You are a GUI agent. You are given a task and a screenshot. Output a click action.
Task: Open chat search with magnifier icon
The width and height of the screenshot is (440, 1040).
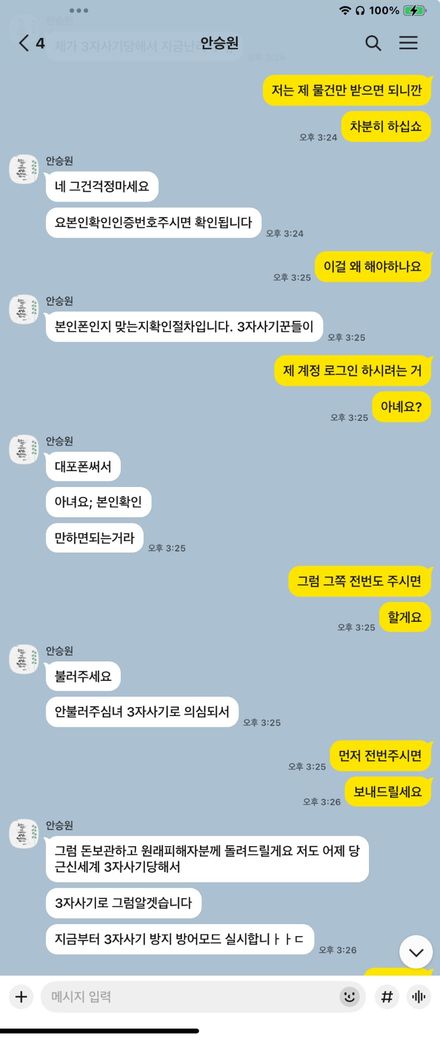[373, 44]
